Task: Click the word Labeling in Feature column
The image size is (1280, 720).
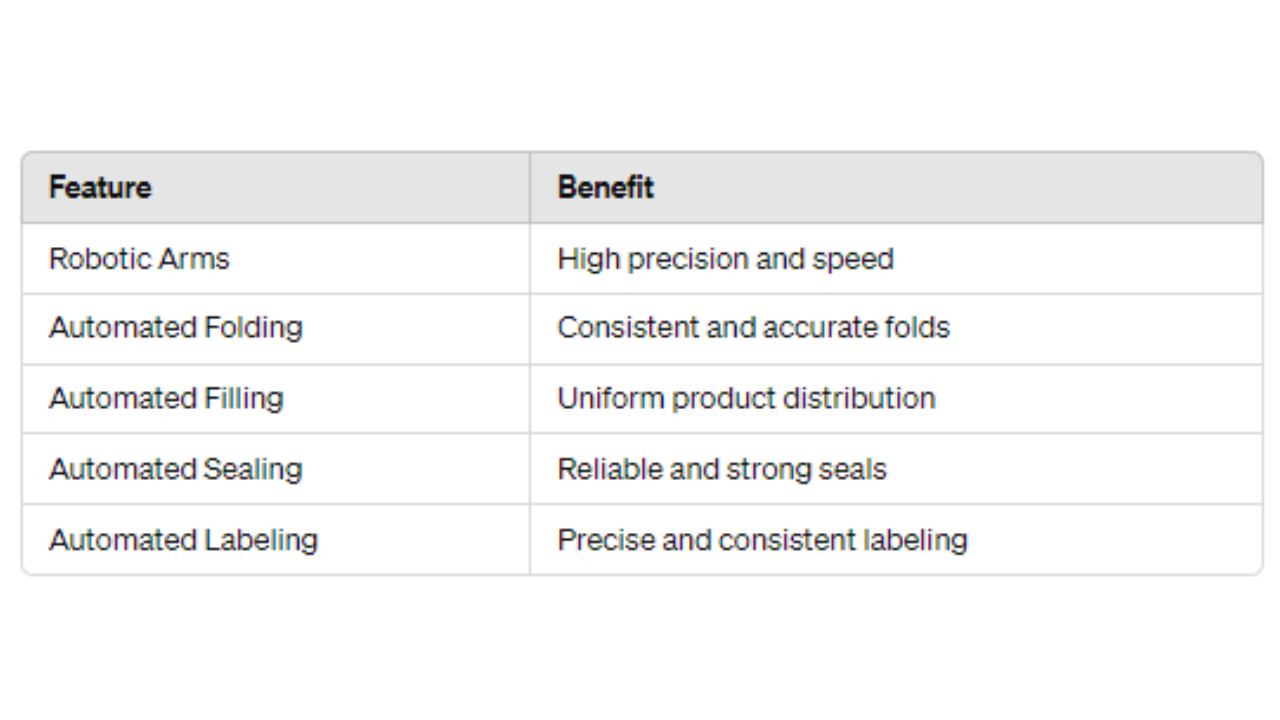Action: pos(261,541)
